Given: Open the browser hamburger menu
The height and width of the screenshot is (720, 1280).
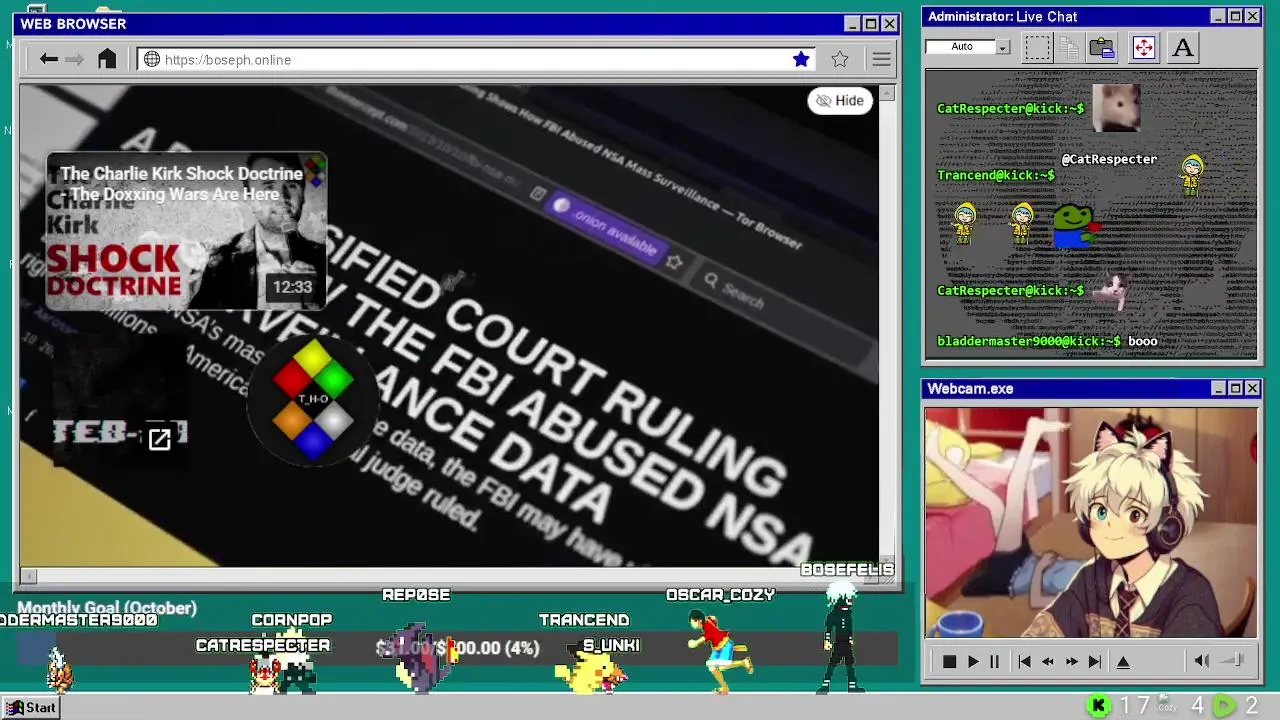Looking at the screenshot, I should point(881,59).
